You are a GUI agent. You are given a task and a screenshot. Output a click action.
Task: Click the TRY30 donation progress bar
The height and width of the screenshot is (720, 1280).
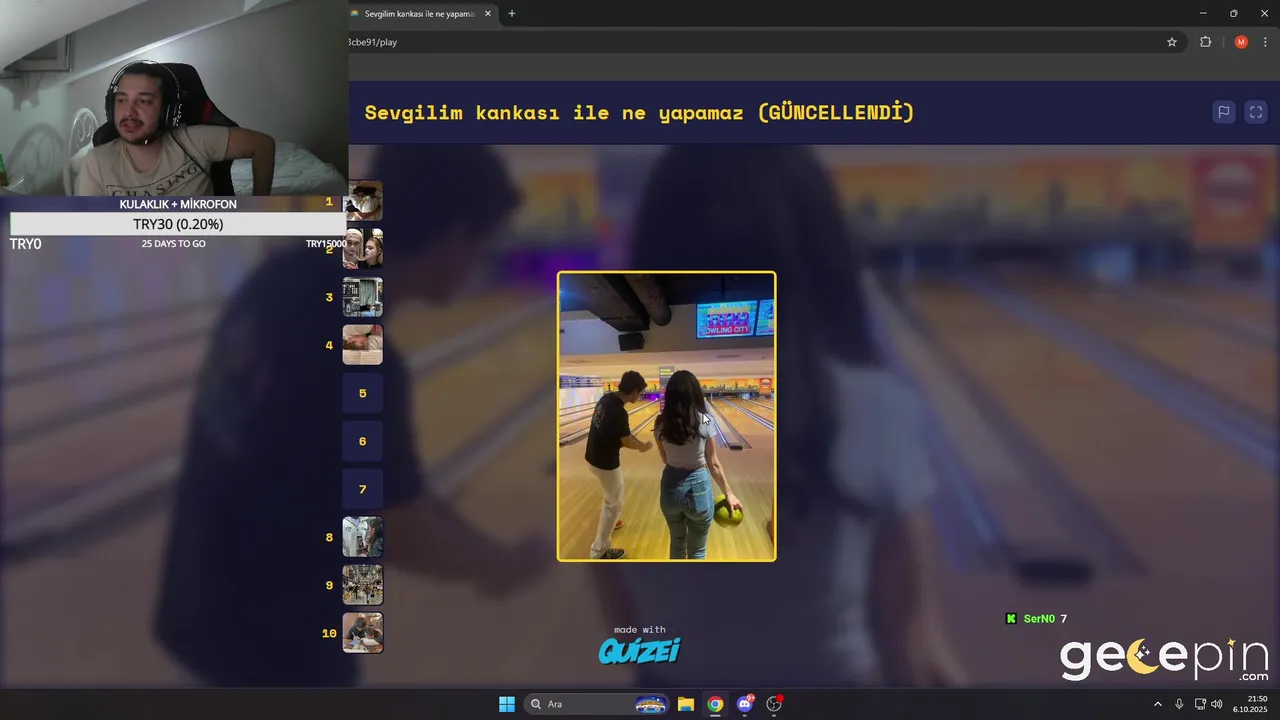(178, 224)
